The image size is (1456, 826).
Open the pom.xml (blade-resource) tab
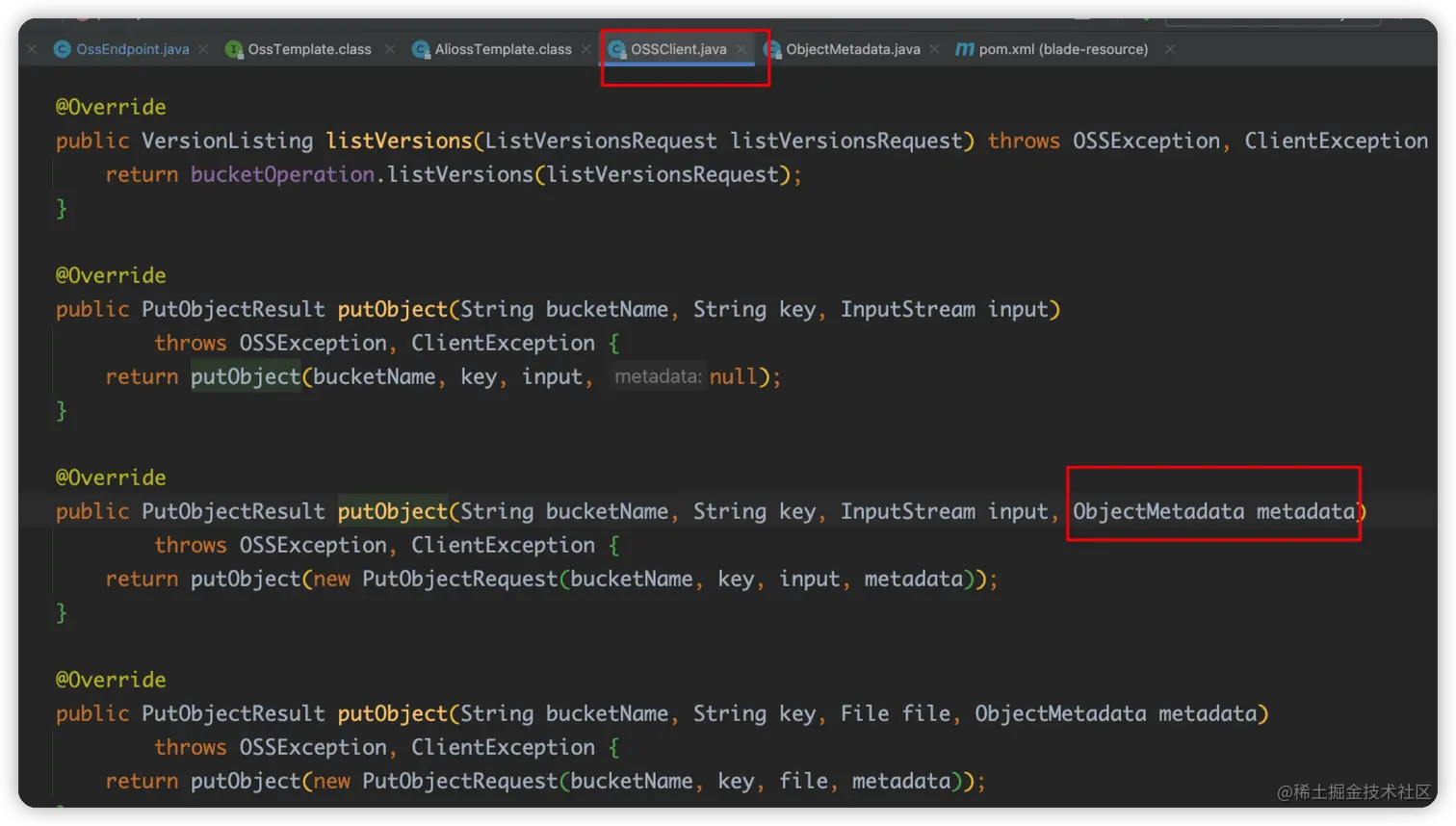point(1063,49)
